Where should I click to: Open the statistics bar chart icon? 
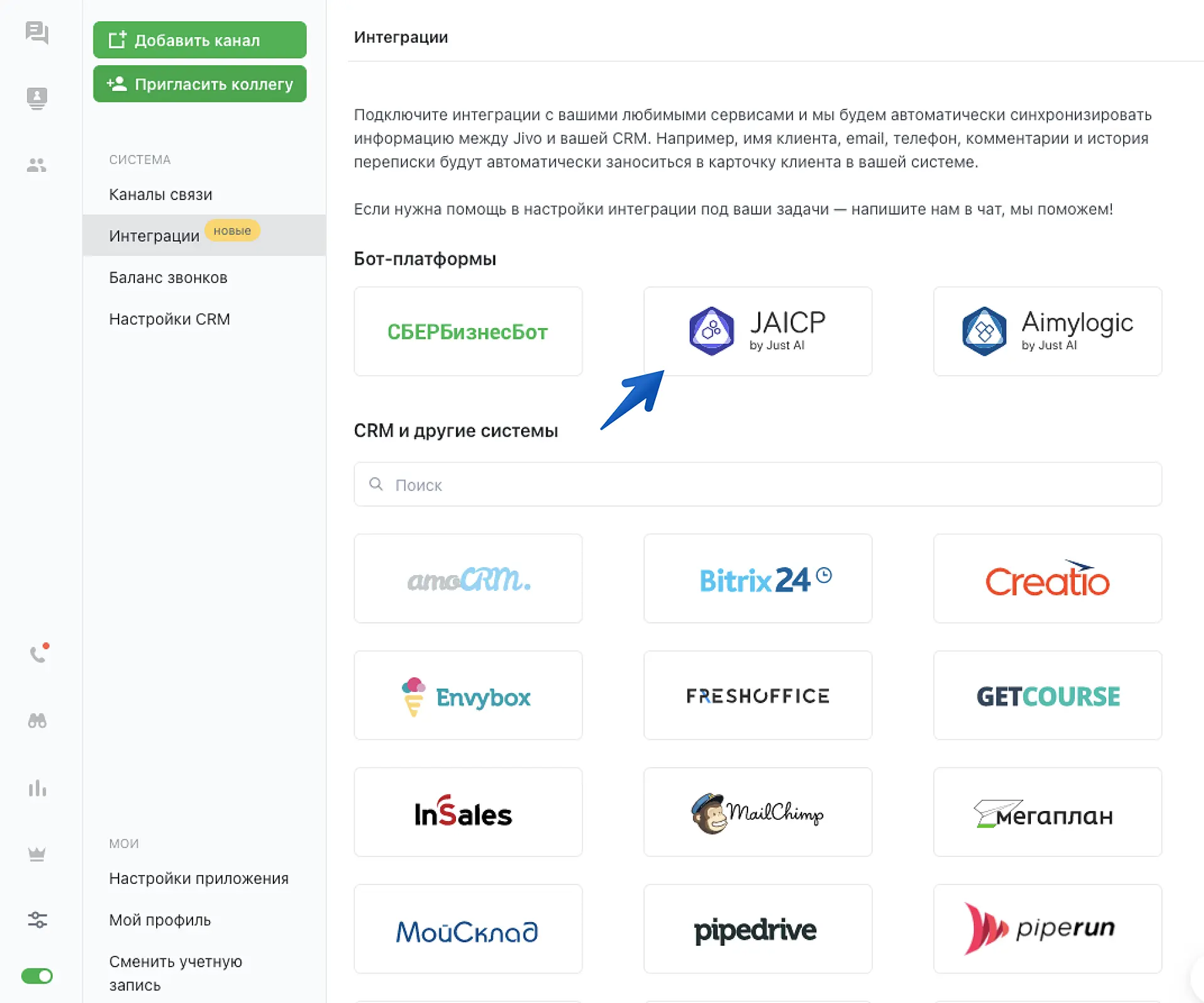pos(37,788)
